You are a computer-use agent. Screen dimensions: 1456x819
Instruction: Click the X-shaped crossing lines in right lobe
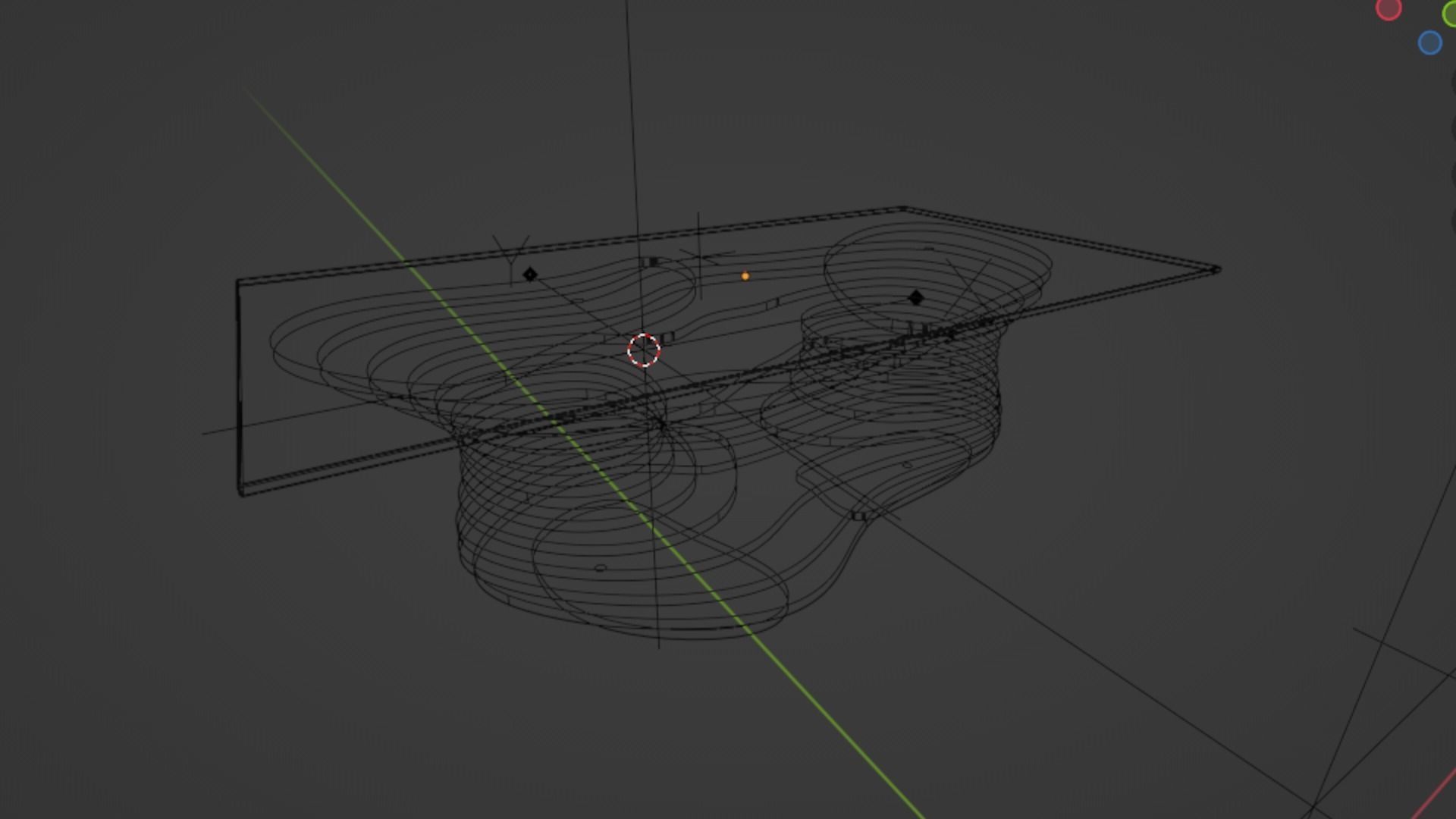tap(971, 284)
